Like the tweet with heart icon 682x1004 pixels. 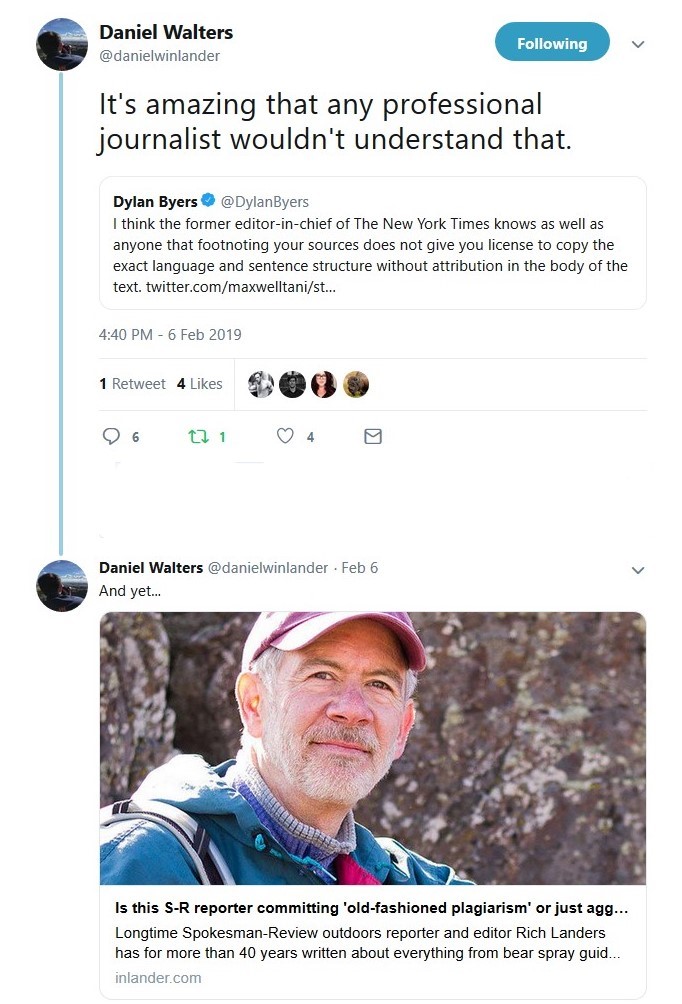tap(285, 436)
